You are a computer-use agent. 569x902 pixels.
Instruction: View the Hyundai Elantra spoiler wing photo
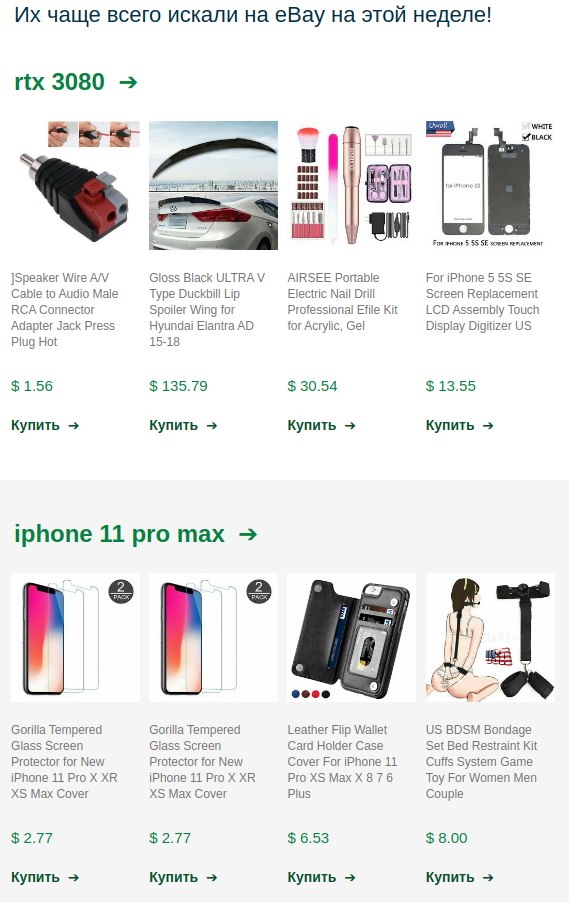(213, 185)
